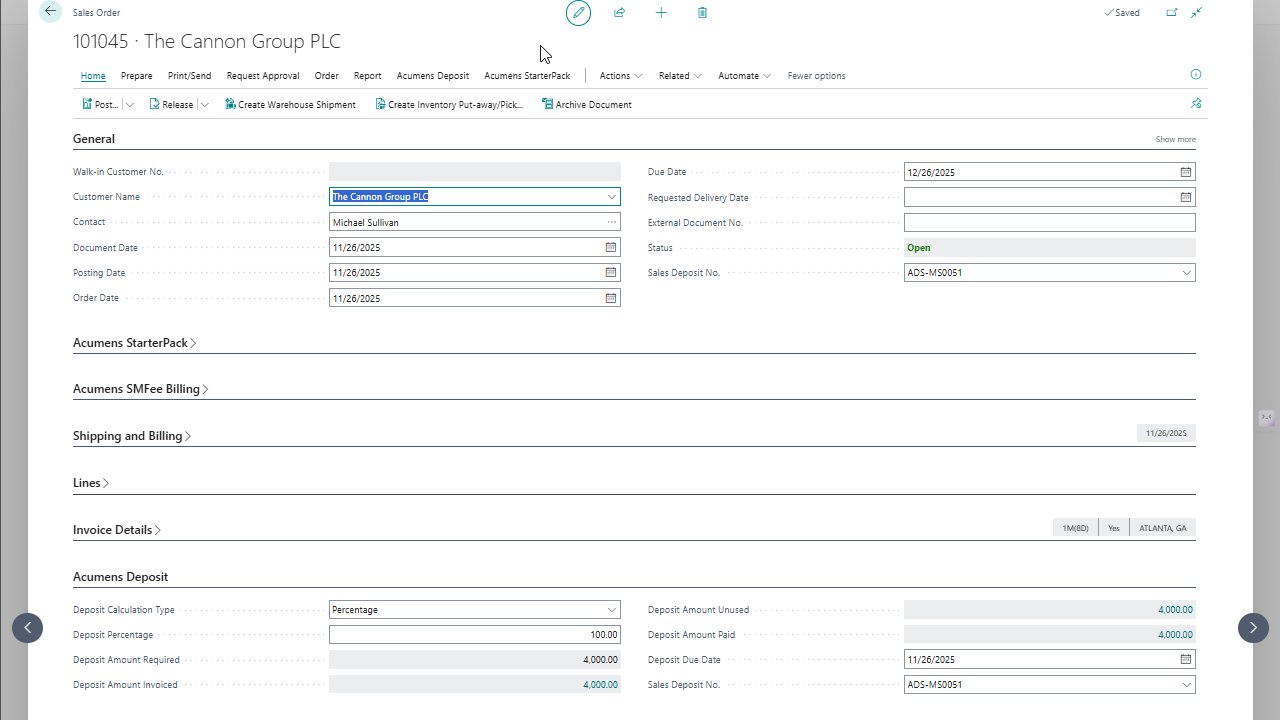Click the open in new window icon

tap(1172, 13)
